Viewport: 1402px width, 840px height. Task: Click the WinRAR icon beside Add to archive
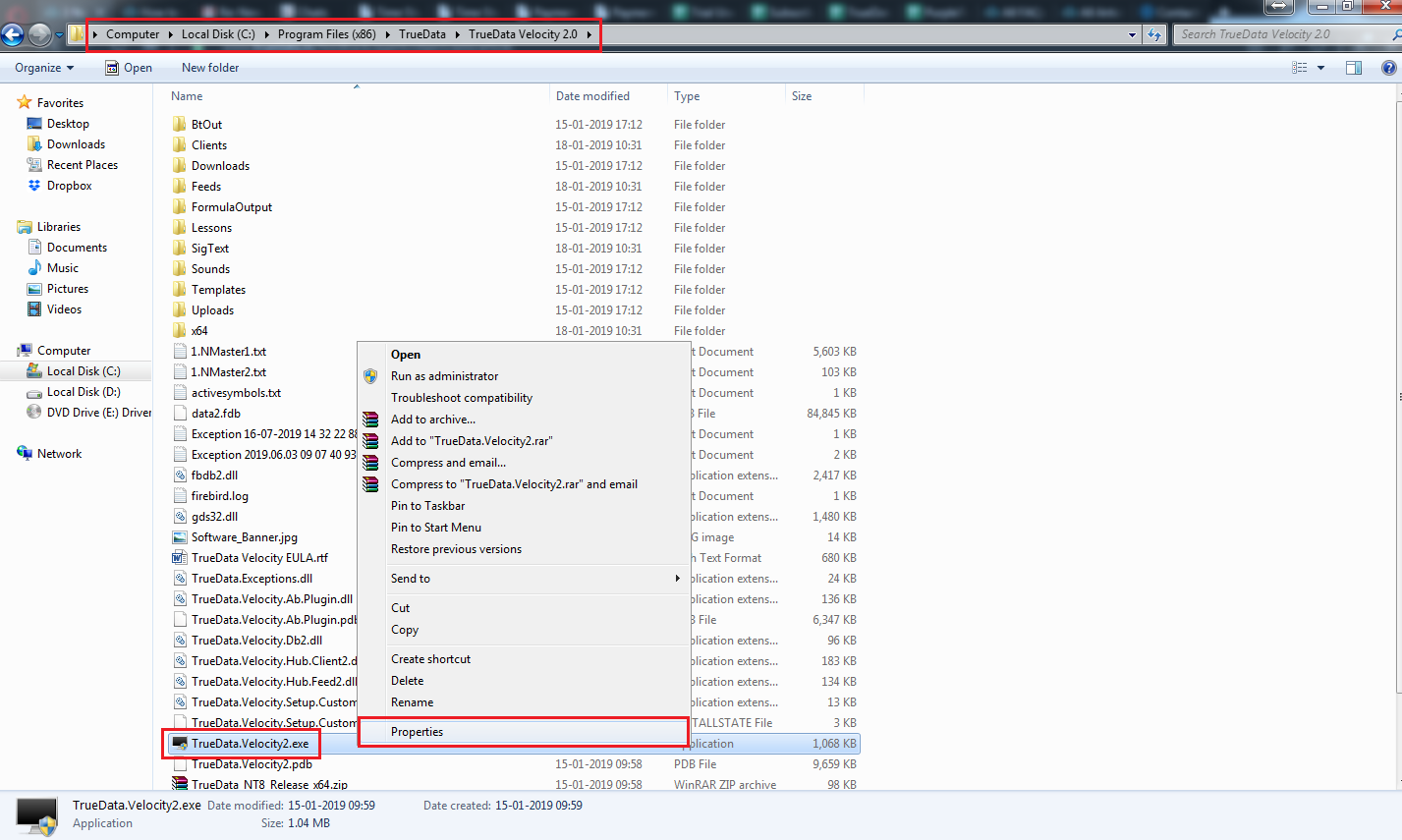pyautogui.click(x=370, y=420)
